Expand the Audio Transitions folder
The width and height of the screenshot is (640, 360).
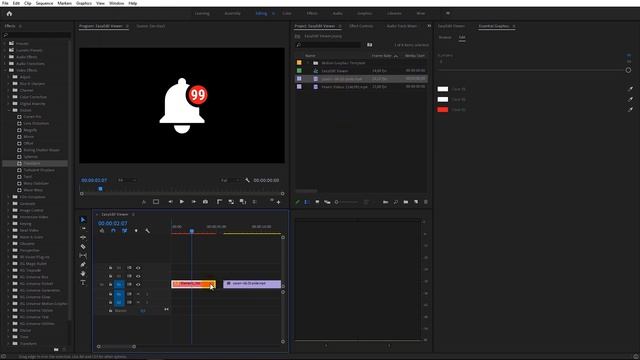coord(5,64)
